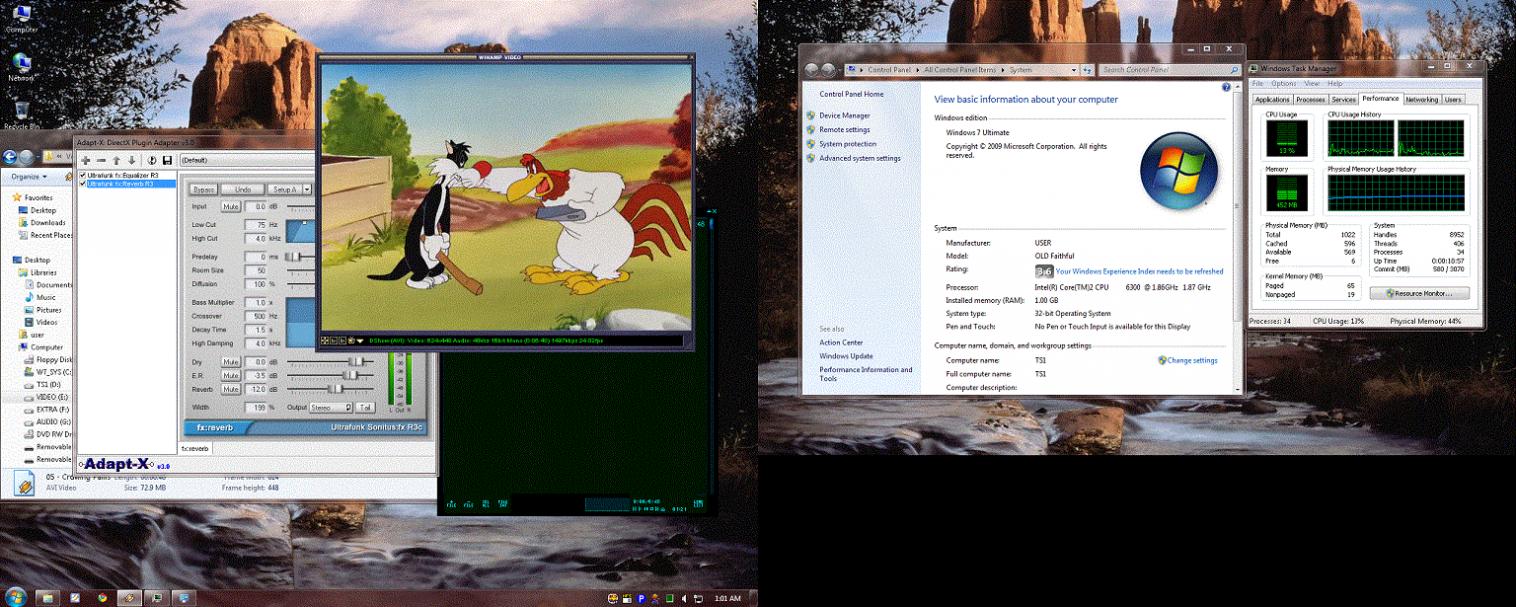
Task: Toggle Ultrafunk fx:Reverb R3 checkbox
Action: [83, 184]
